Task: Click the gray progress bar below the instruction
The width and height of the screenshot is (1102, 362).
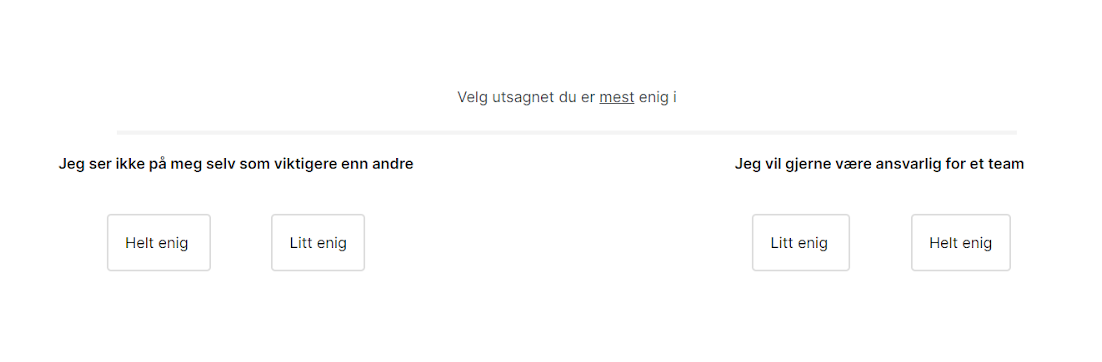Action: click(566, 132)
